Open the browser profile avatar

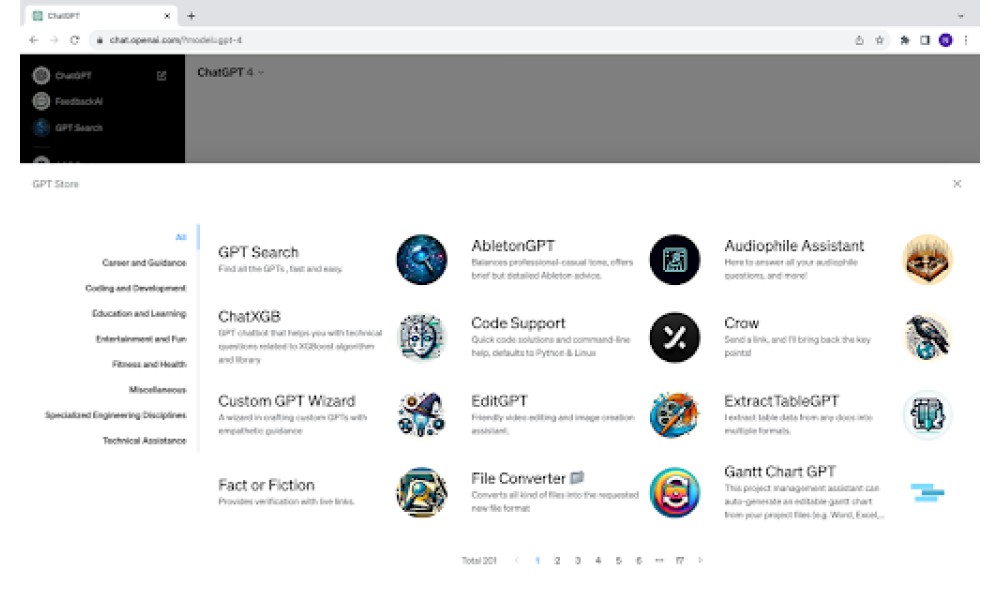point(946,40)
